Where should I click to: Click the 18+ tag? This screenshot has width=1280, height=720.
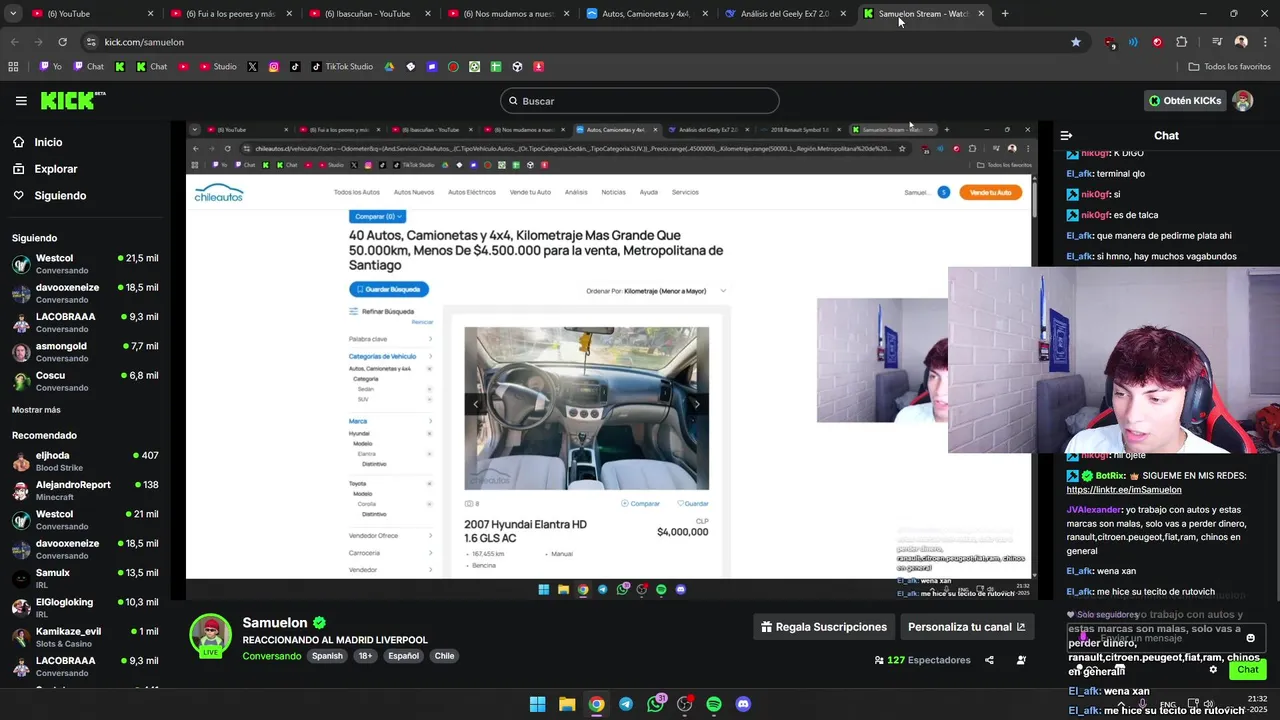tap(365, 656)
